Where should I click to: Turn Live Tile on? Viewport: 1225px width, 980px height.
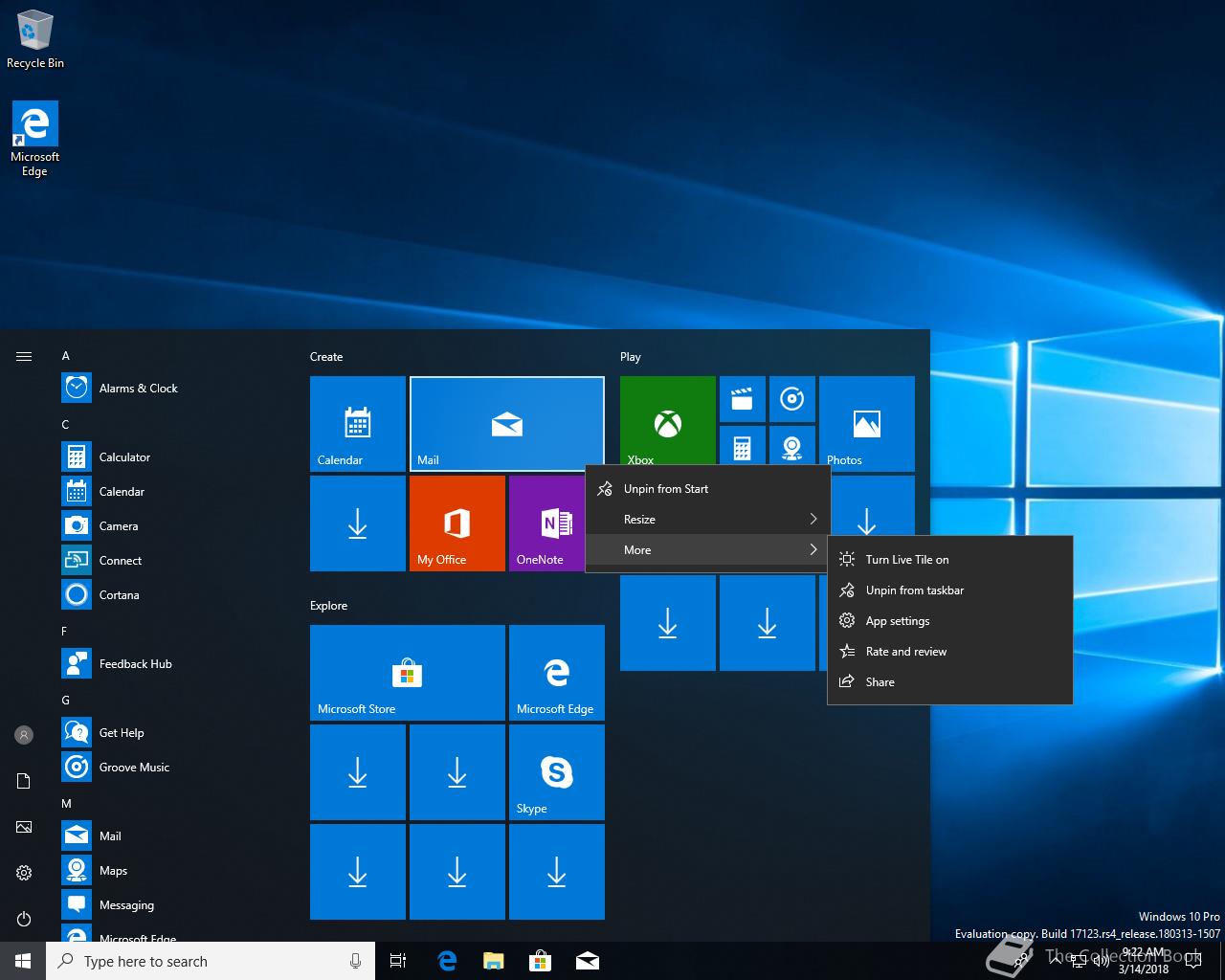click(x=949, y=560)
